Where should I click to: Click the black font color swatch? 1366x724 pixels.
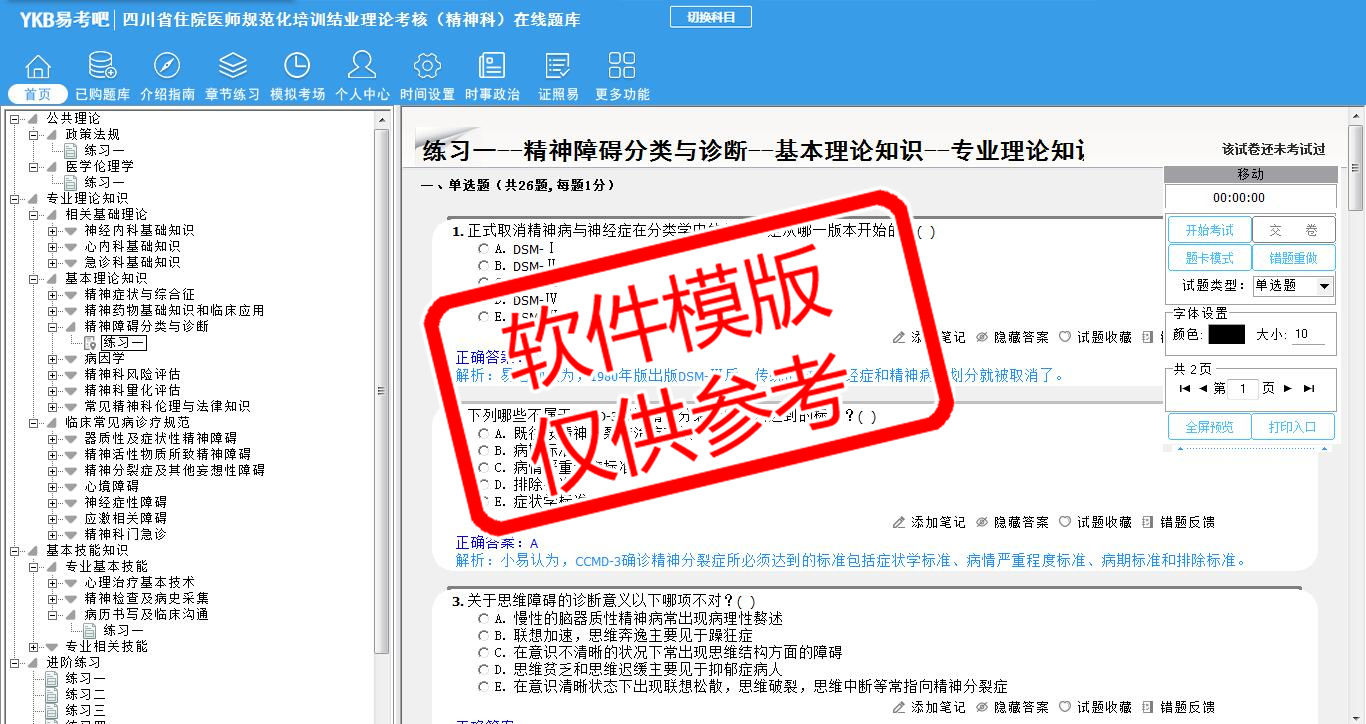tap(1226, 335)
